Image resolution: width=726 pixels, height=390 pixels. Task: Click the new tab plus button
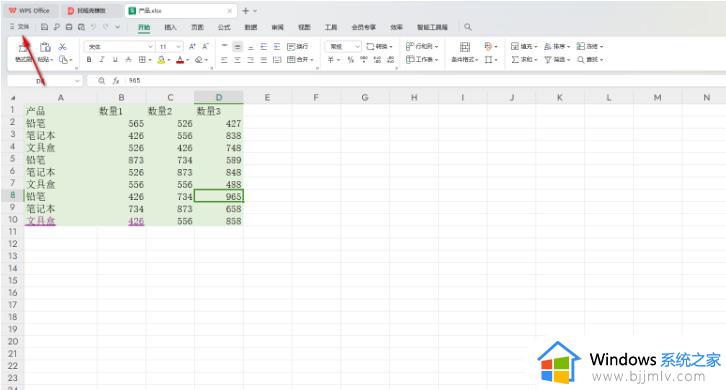point(245,11)
